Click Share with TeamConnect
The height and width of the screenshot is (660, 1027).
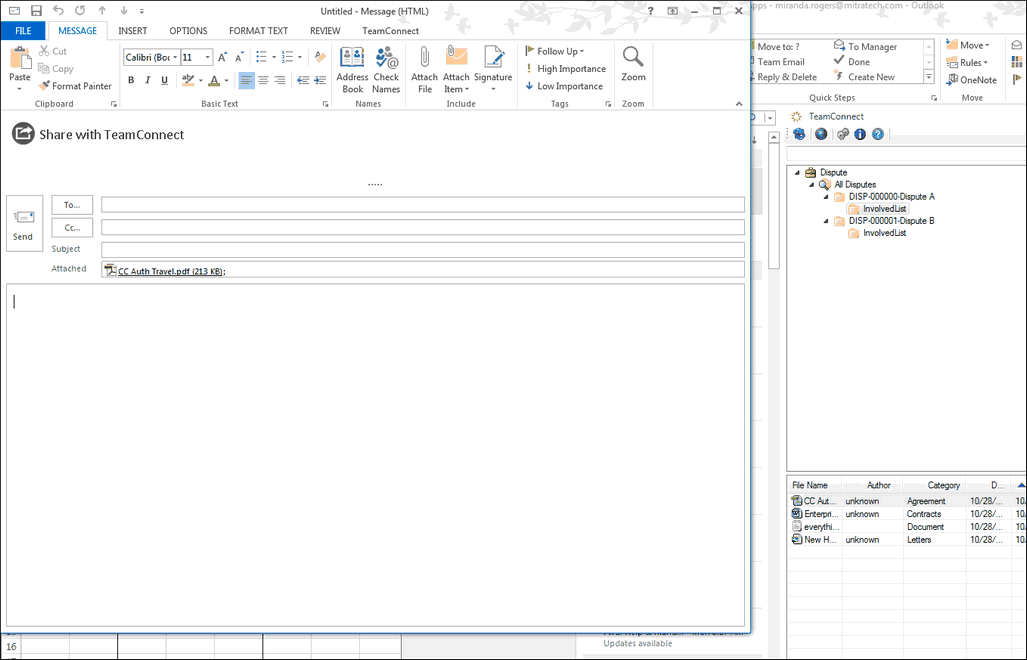(98, 134)
